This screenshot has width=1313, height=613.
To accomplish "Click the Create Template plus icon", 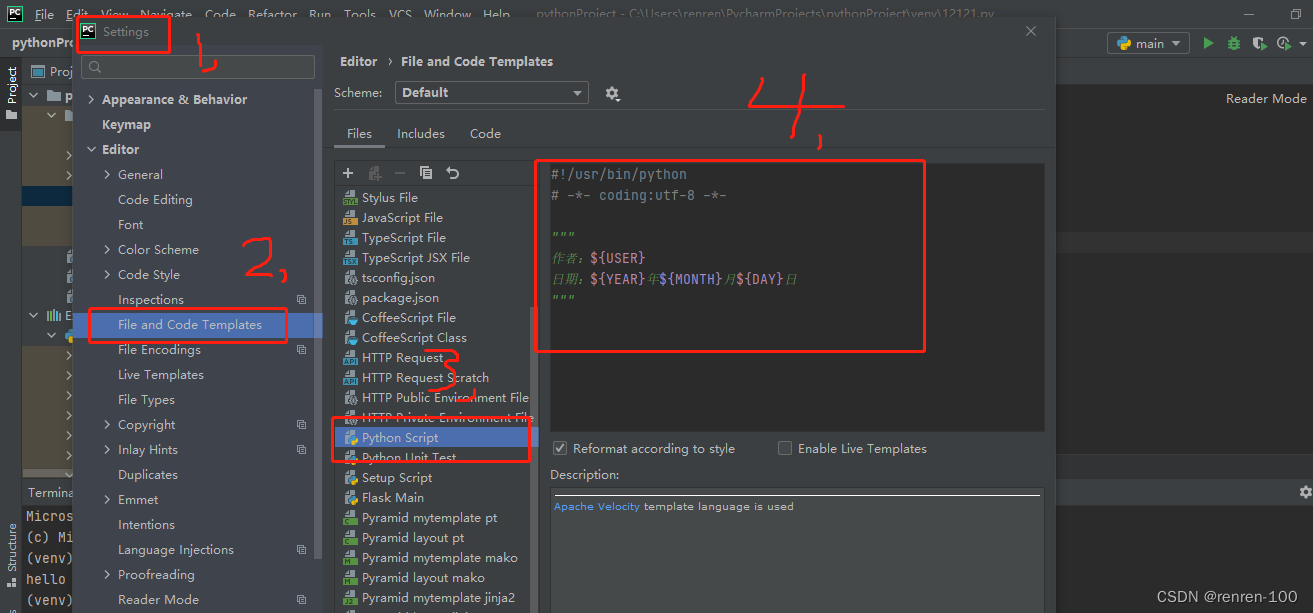I will pyautogui.click(x=349, y=173).
